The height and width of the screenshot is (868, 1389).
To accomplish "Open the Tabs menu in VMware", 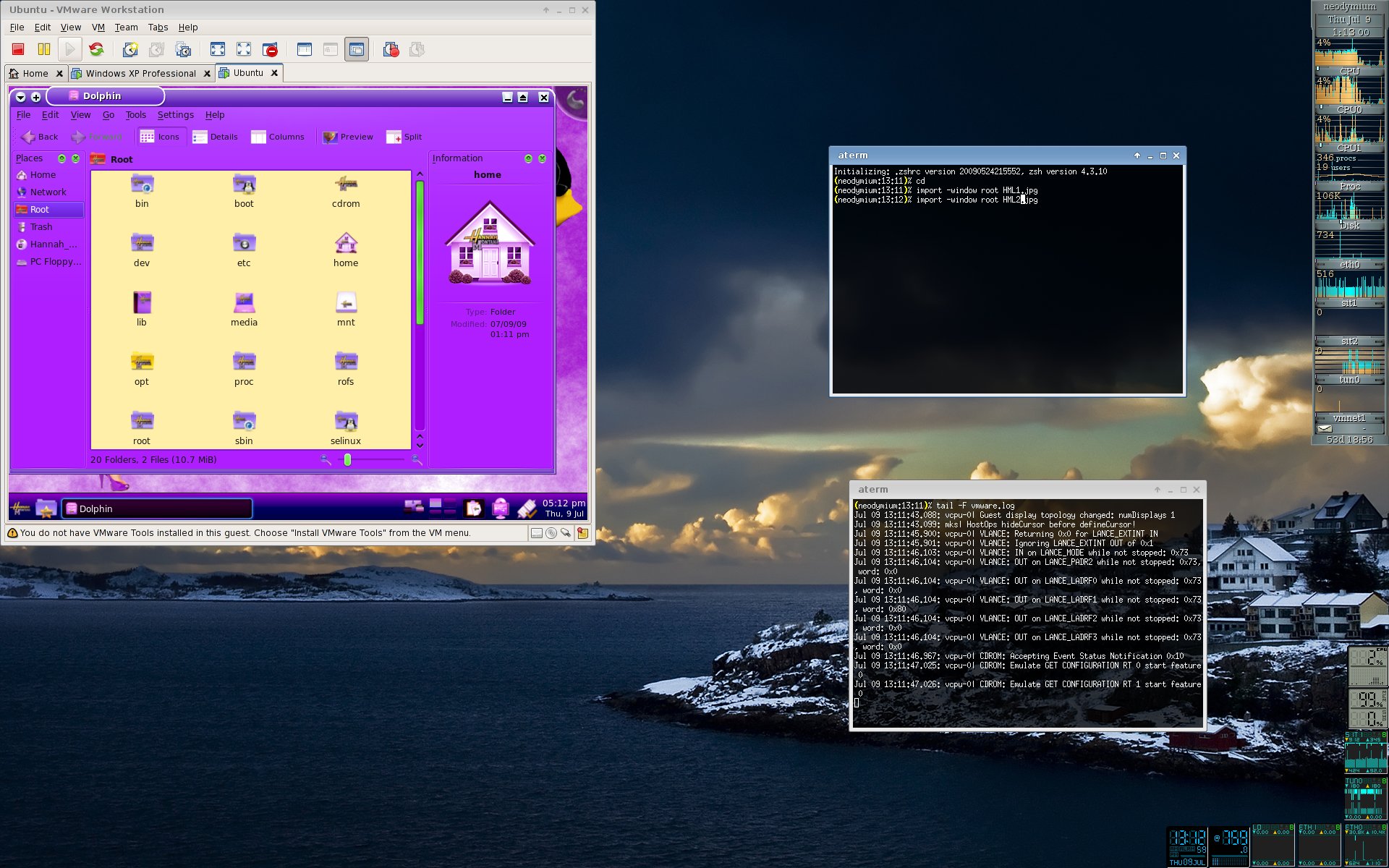I will click(158, 27).
